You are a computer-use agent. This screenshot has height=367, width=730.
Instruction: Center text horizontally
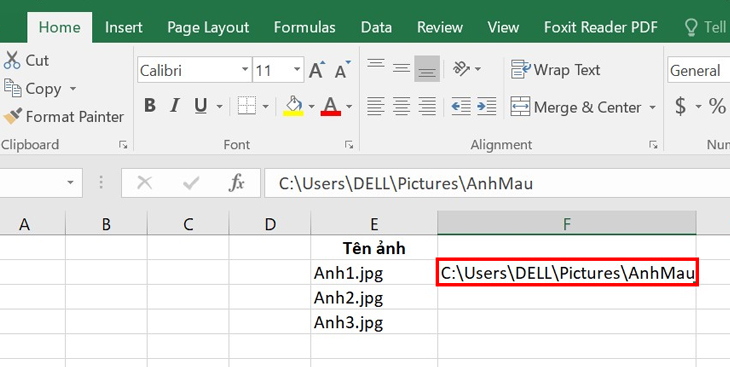pos(401,107)
